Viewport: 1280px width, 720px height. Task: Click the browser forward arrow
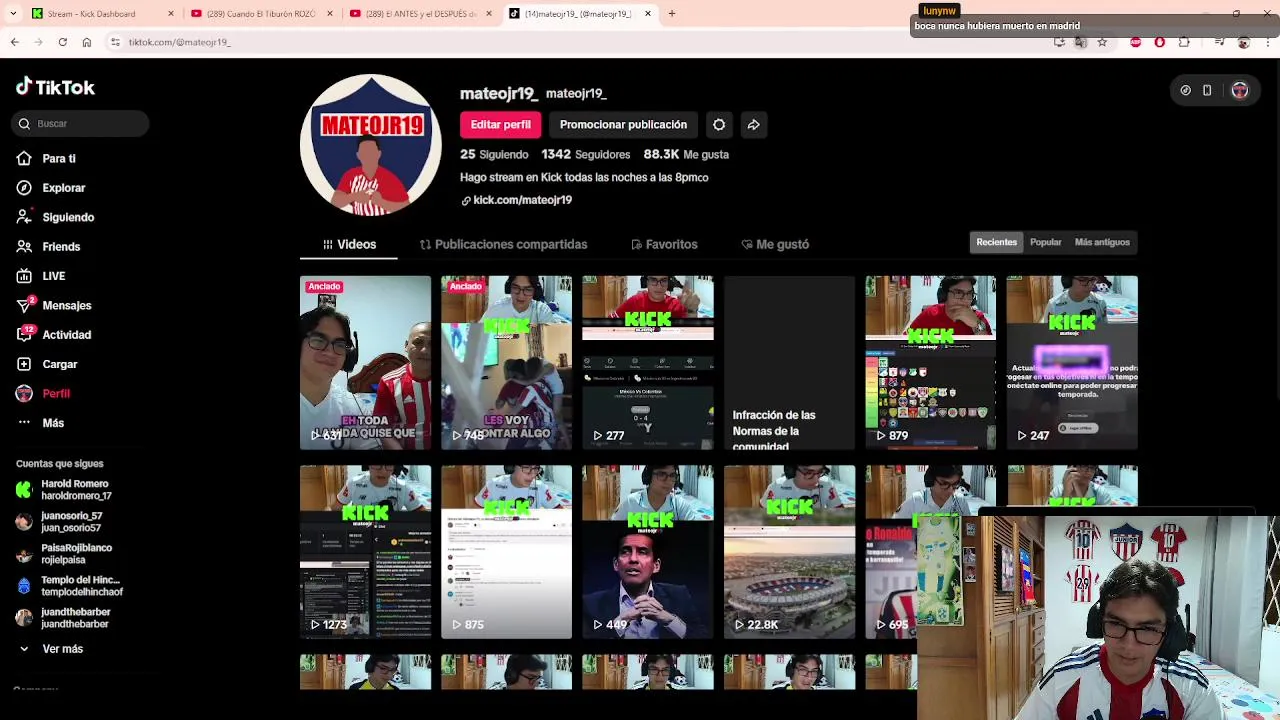[x=38, y=42]
